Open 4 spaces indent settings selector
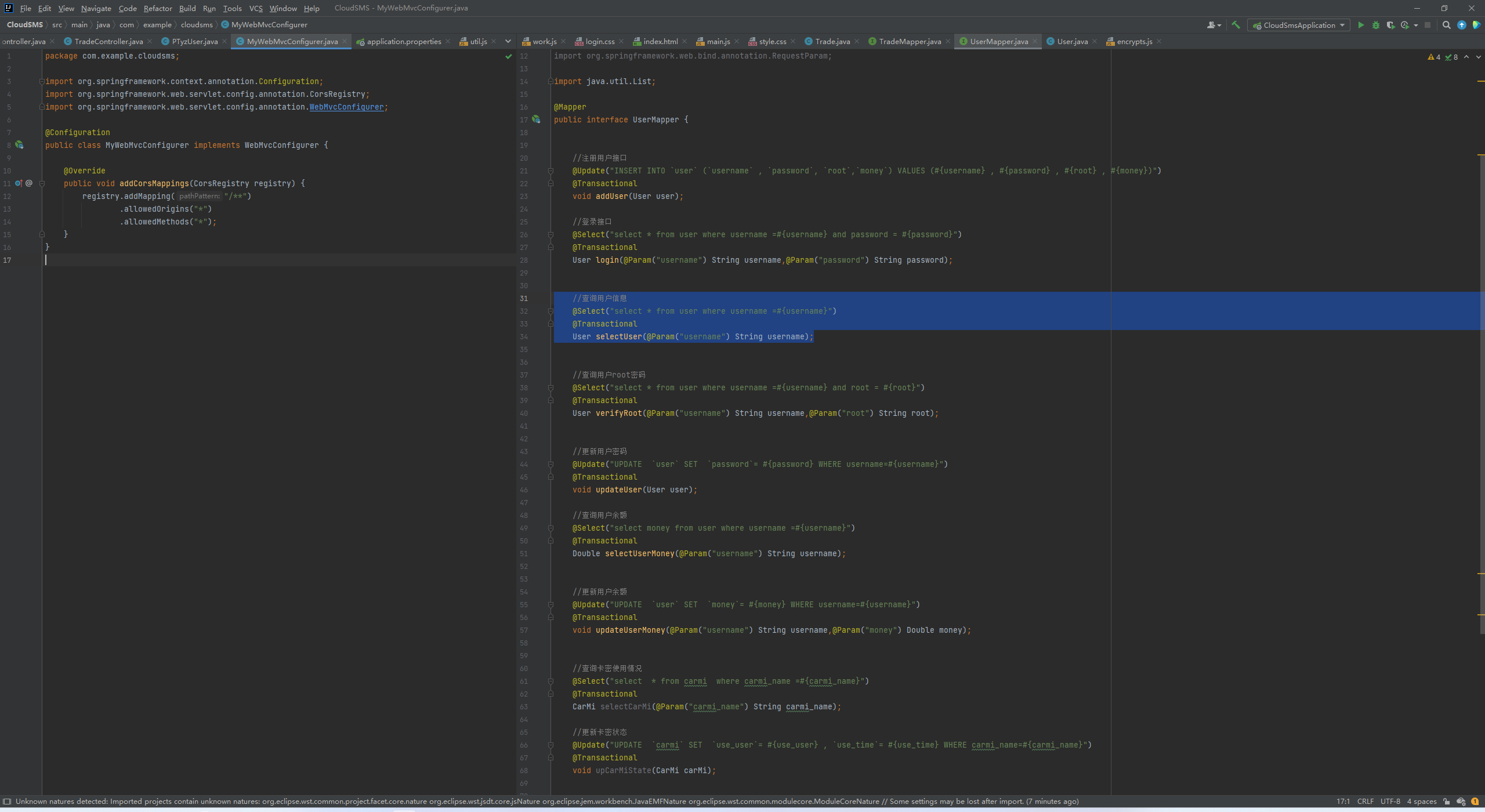This screenshot has height=812, width=1485. click(1421, 802)
